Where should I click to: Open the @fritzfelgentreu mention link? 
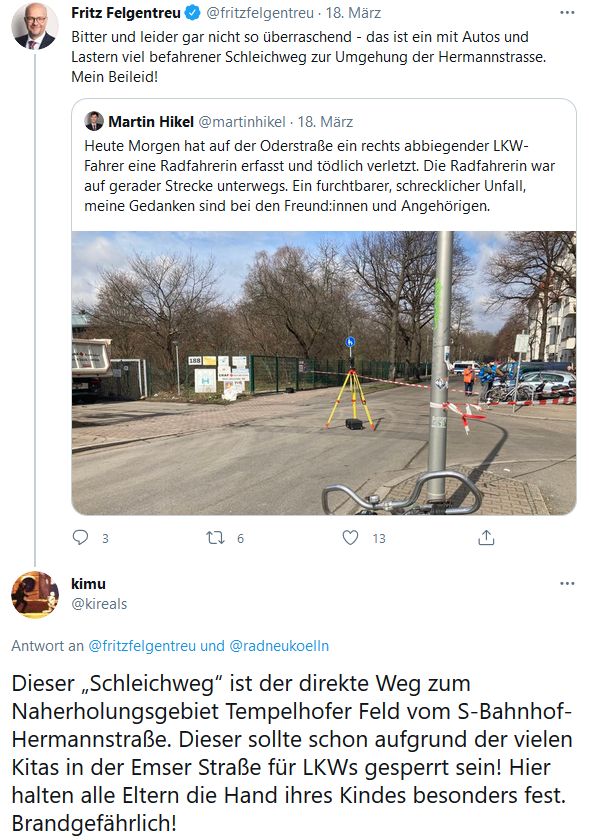tap(142, 646)
